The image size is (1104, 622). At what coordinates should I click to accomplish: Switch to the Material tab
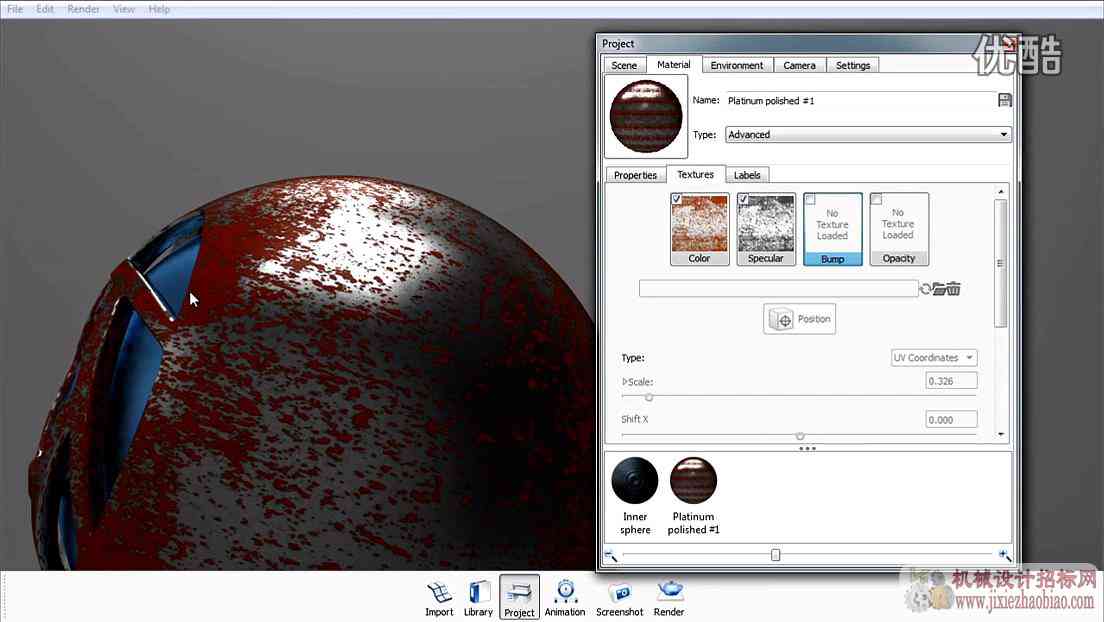click(x=674, y=64)
